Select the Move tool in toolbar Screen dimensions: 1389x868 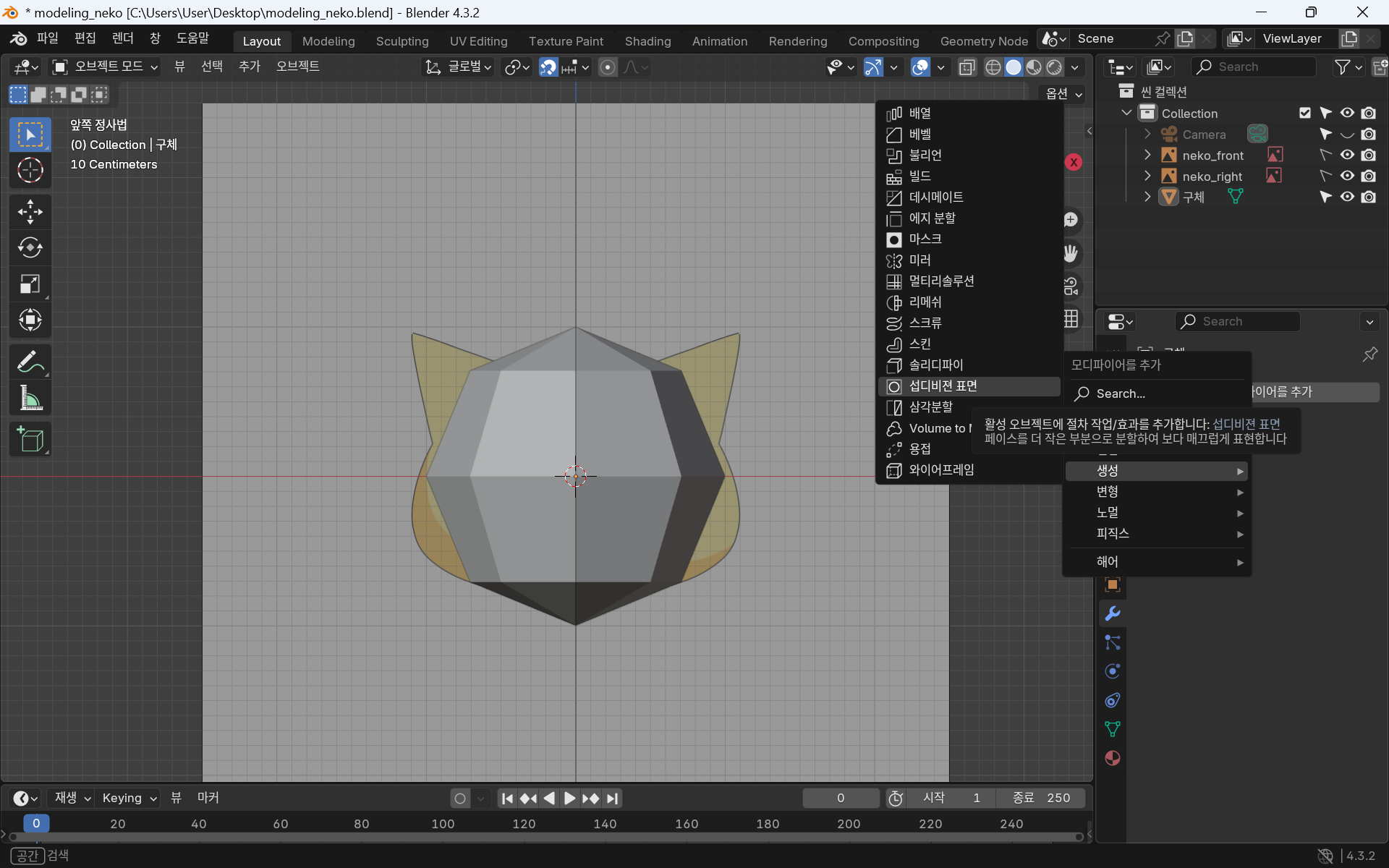click(30, 212)
